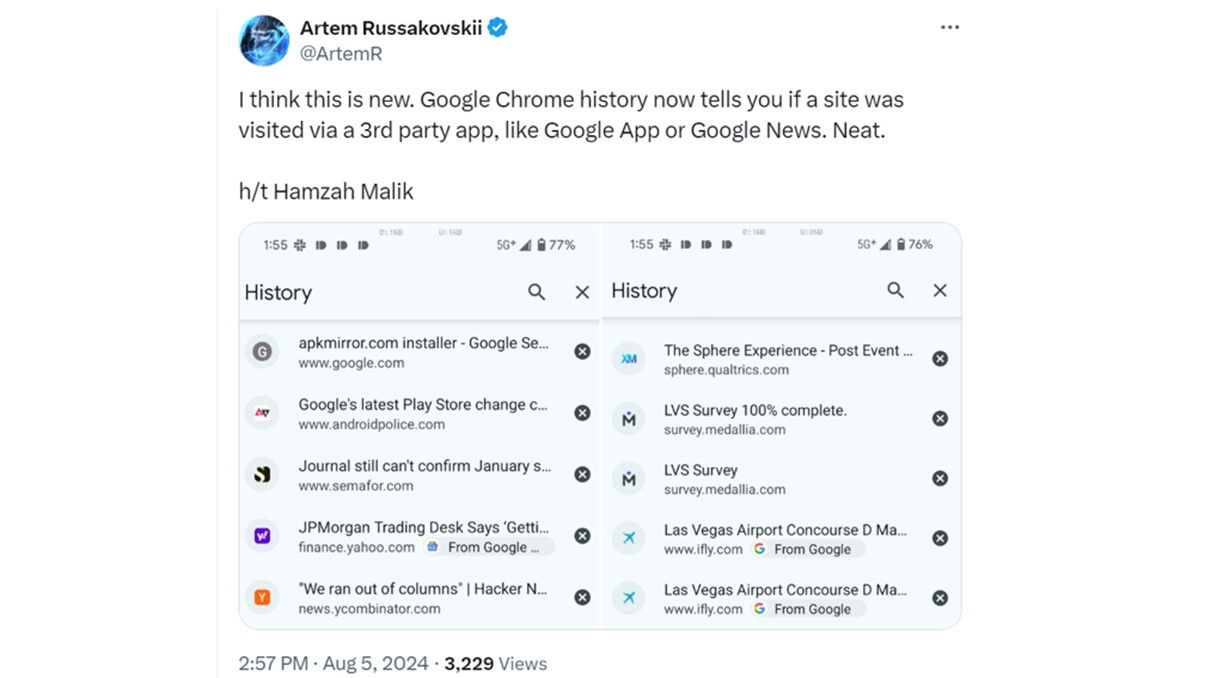Screen dimensions: 1205x678
Task: Remove the semafor.com Journal history entry
Action: pos(582,474)
